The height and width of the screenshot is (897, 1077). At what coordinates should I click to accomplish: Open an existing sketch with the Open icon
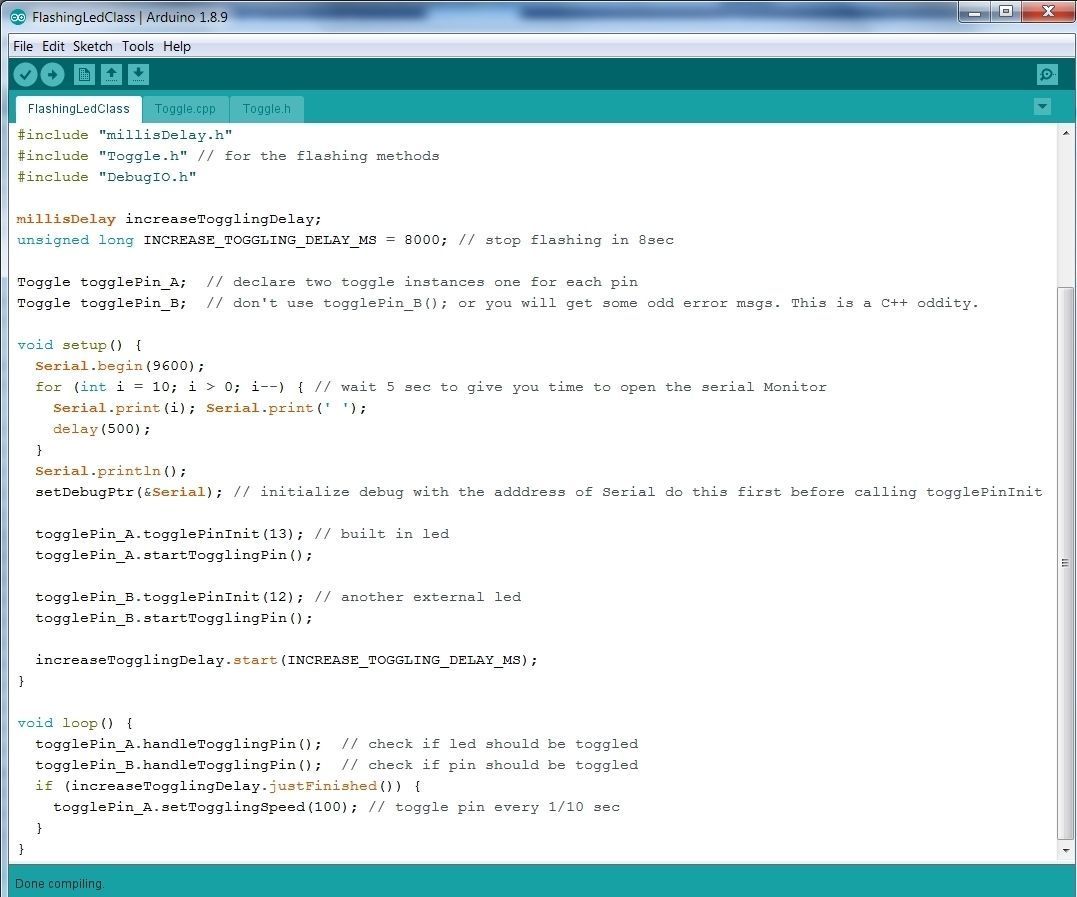click(x=111, y=74)
